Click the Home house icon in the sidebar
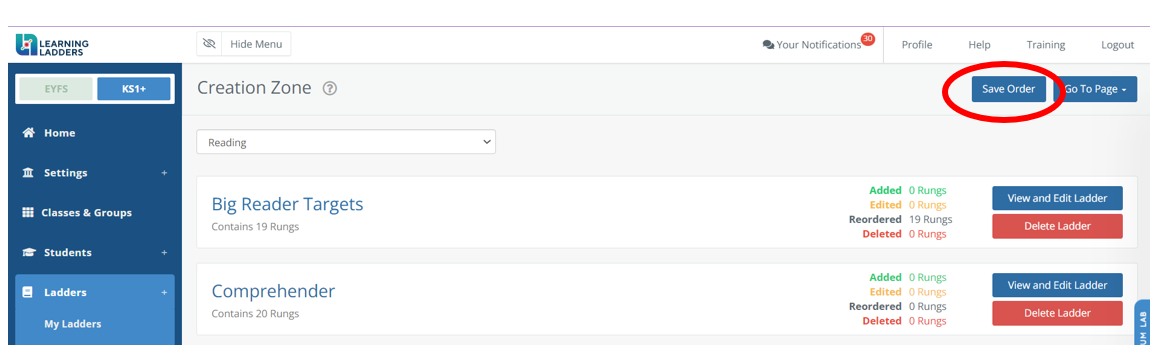 pos(29,133)
